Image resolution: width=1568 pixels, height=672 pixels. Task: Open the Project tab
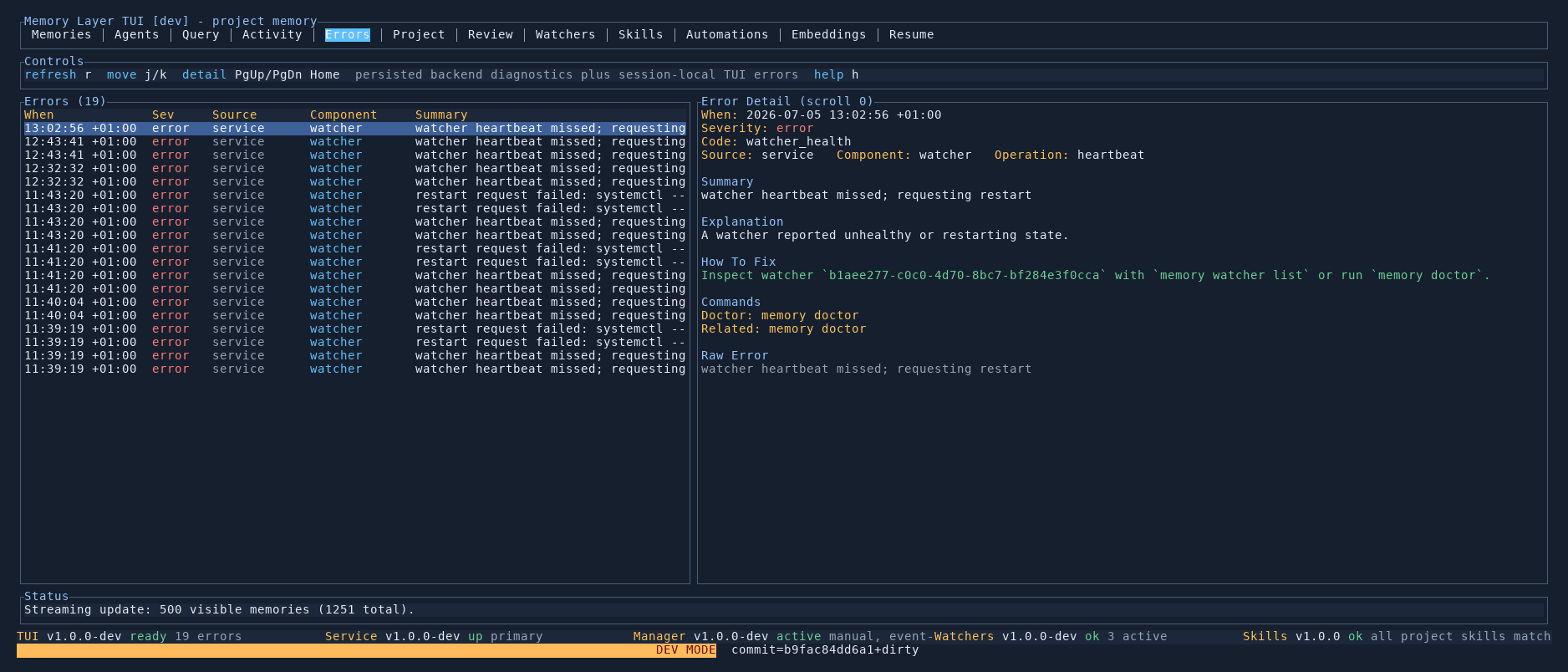[x=419, y=34]
